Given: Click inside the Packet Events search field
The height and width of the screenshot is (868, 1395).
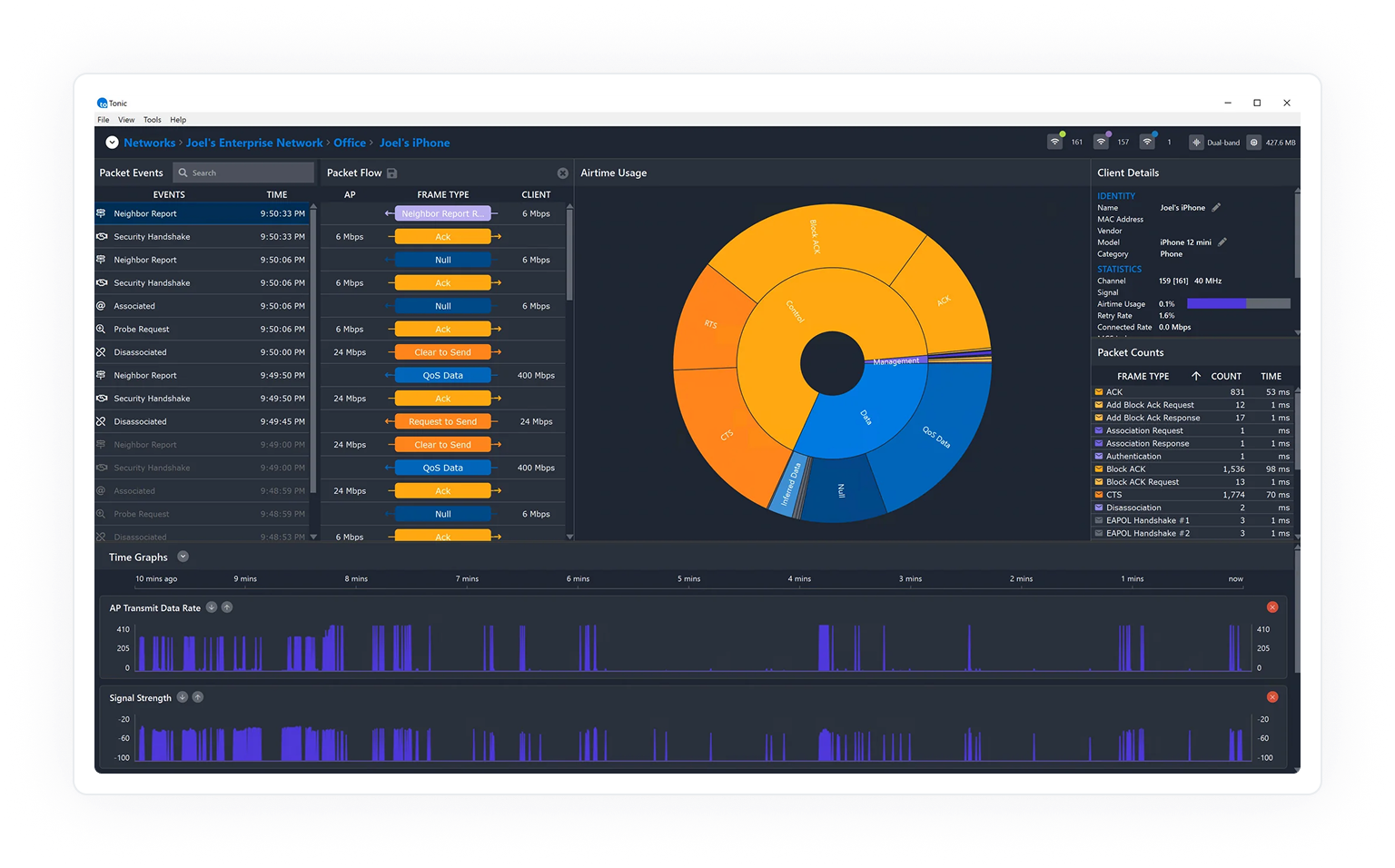Looking at the screenshot, I should tap(243, 173).
